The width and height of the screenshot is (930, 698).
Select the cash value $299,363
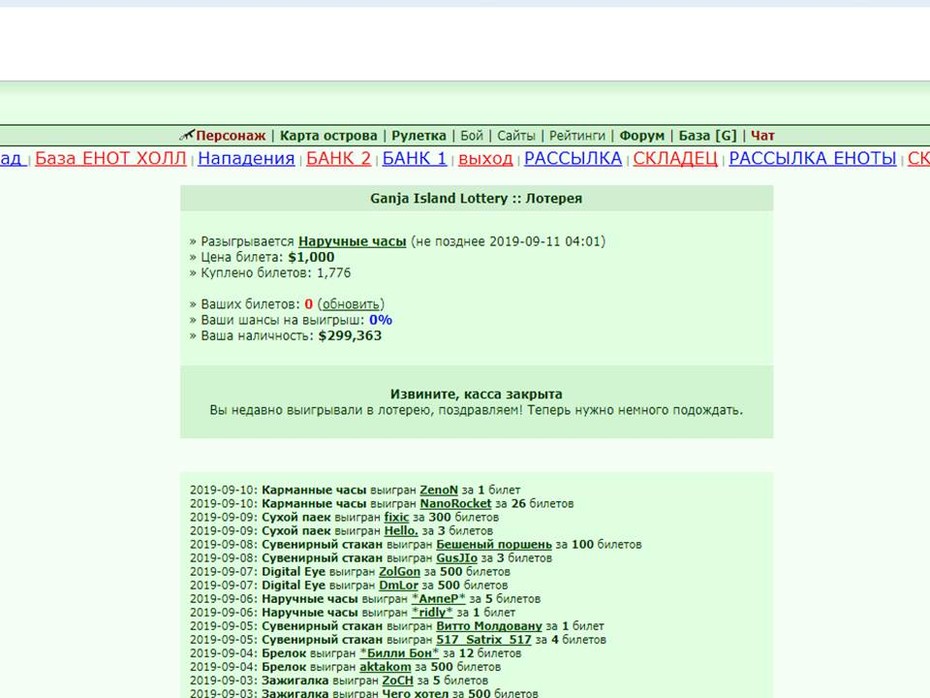pos(350,336)
